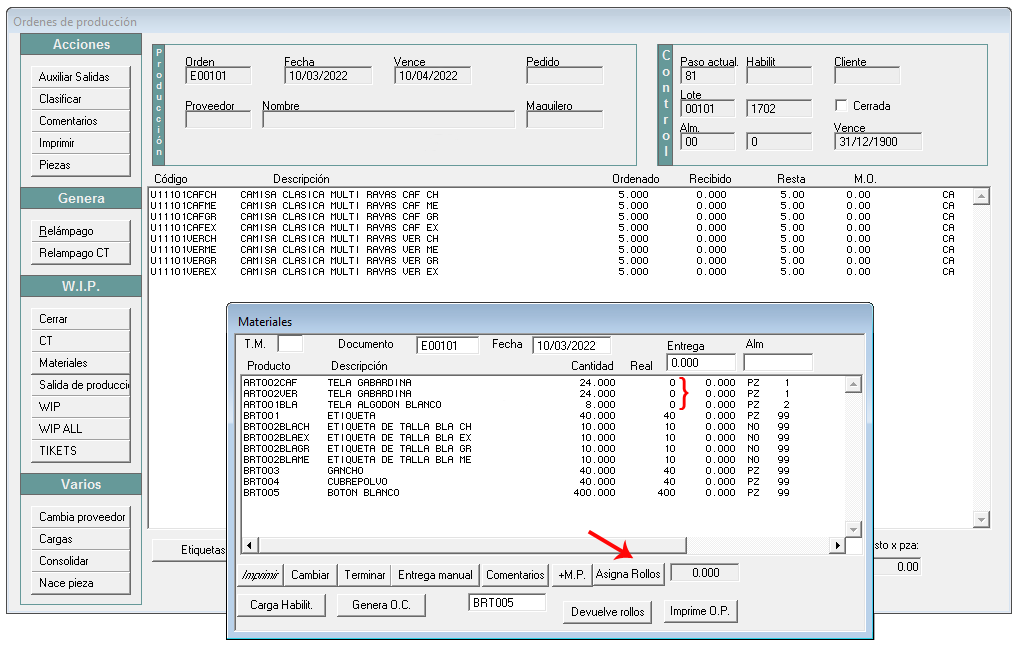Click the CT button under W.I.P.
1025x649 pixels.
point(80,341)
